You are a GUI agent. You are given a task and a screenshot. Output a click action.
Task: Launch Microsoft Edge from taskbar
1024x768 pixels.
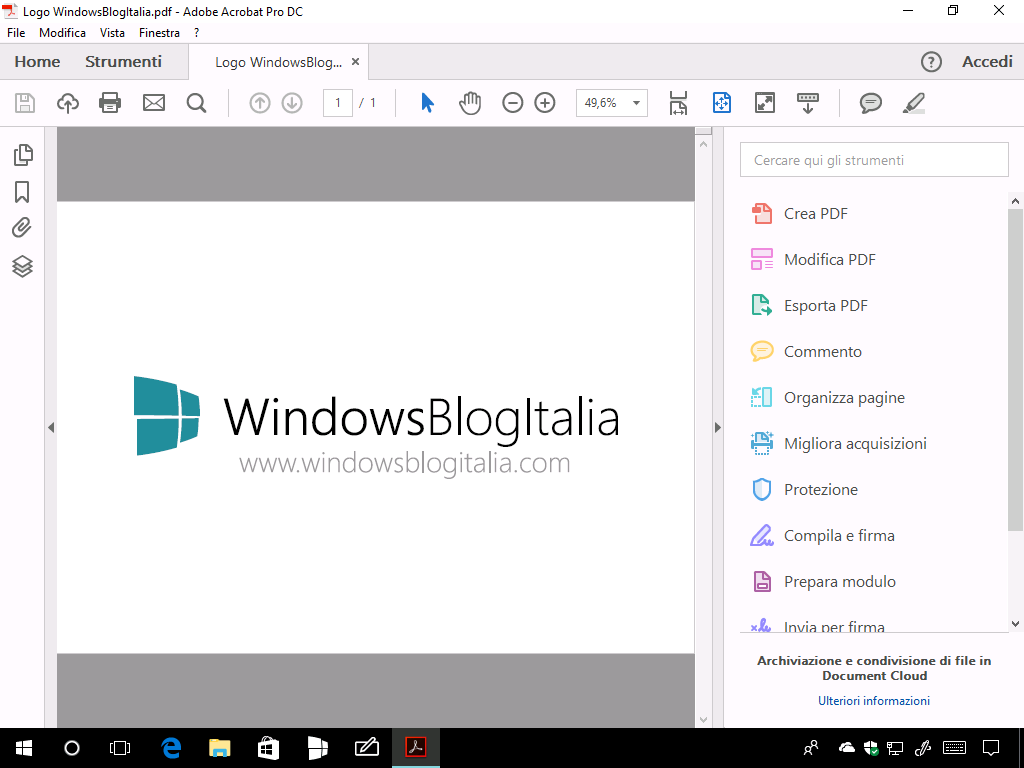[x=171, y=748]
